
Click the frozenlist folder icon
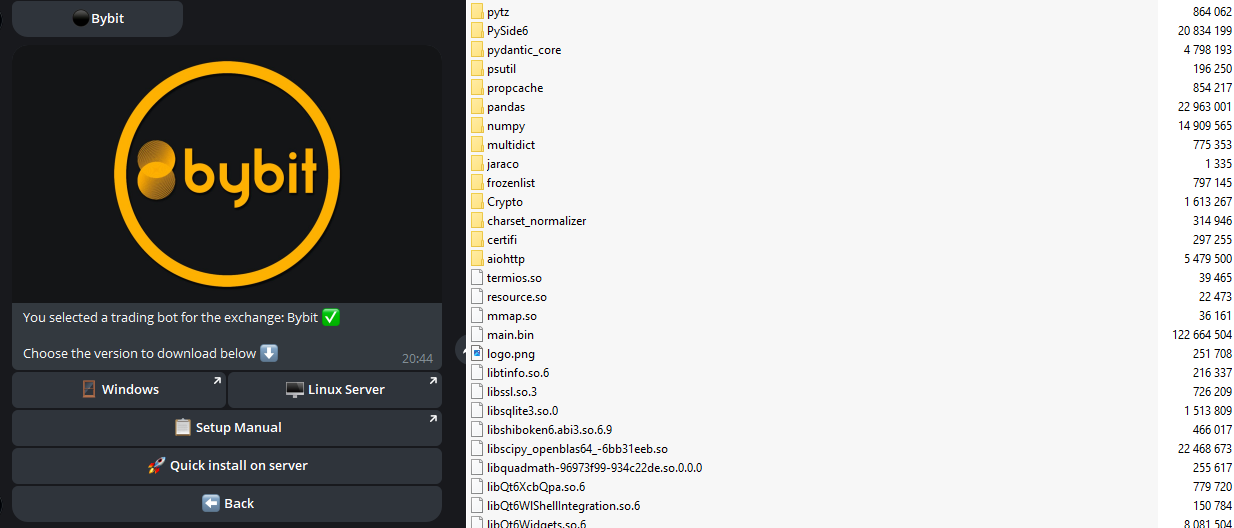tap(477, 183)
